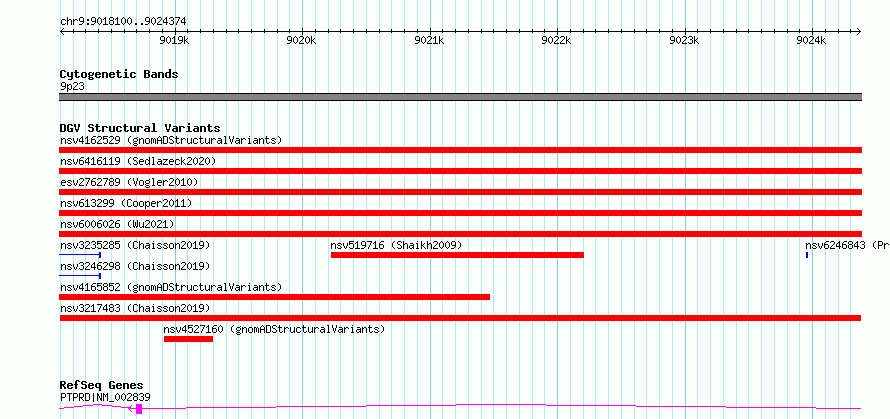
Task: Click the 9023k ruler tick label
Action: (685, 40)
